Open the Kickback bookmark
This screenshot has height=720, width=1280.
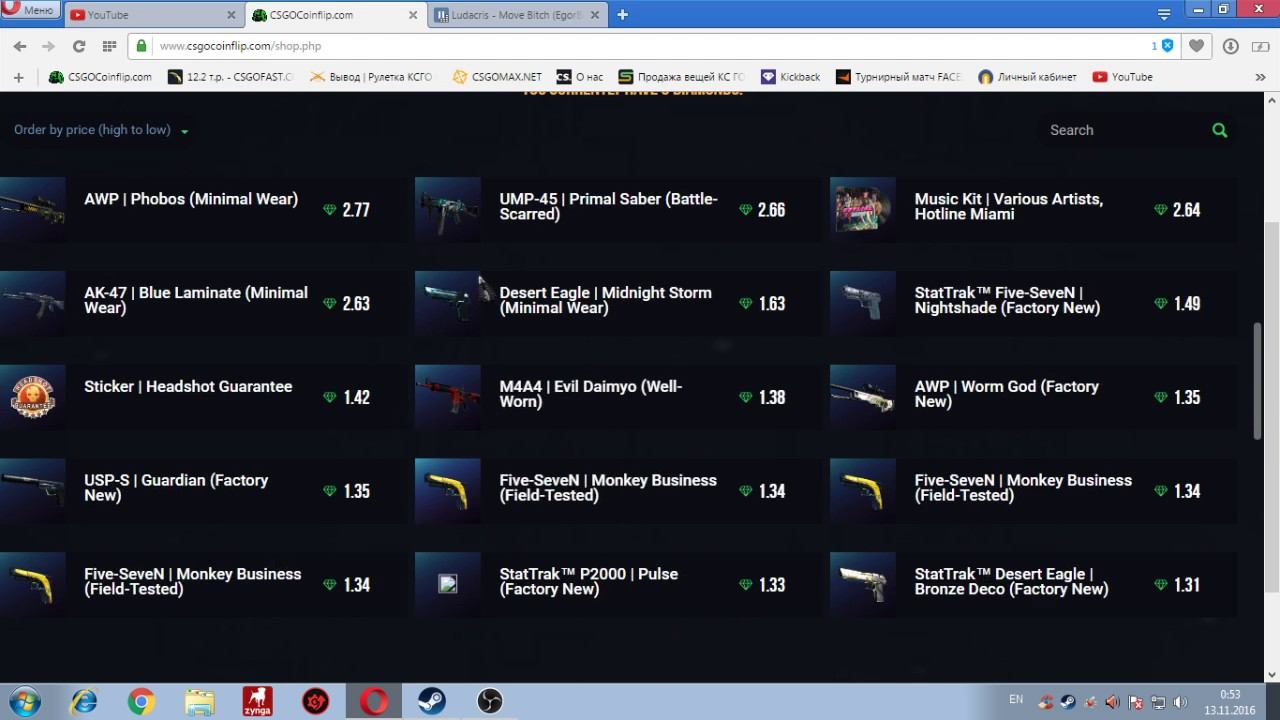[790, 77]
